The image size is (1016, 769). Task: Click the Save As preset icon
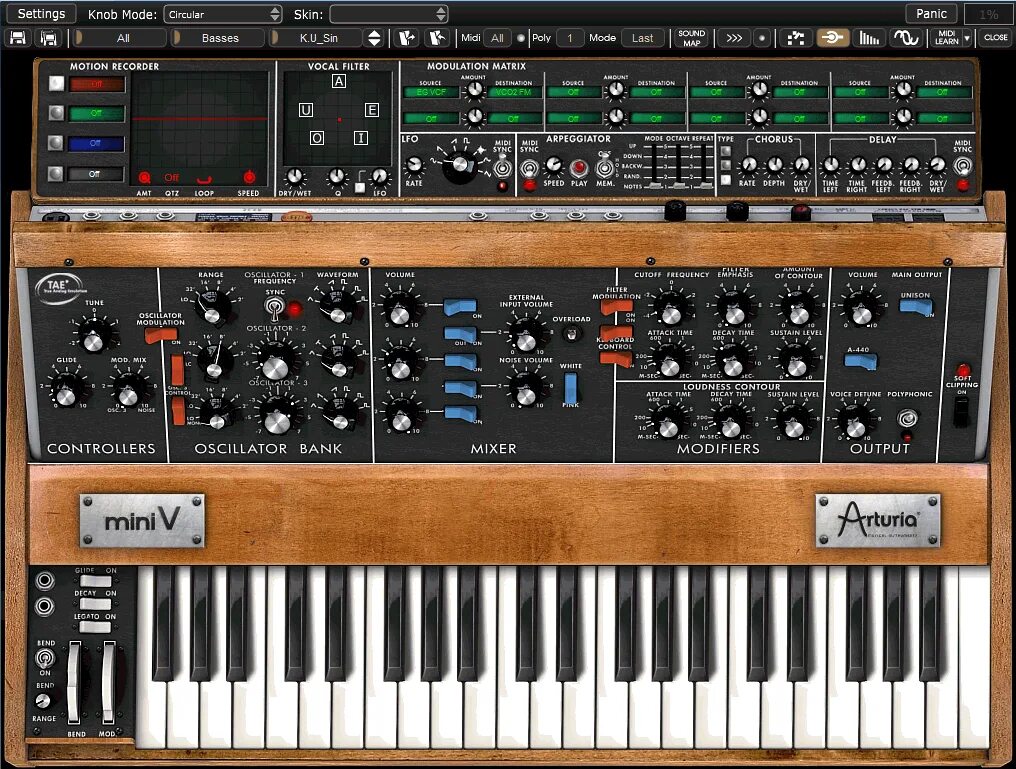[x=49, y=38]
